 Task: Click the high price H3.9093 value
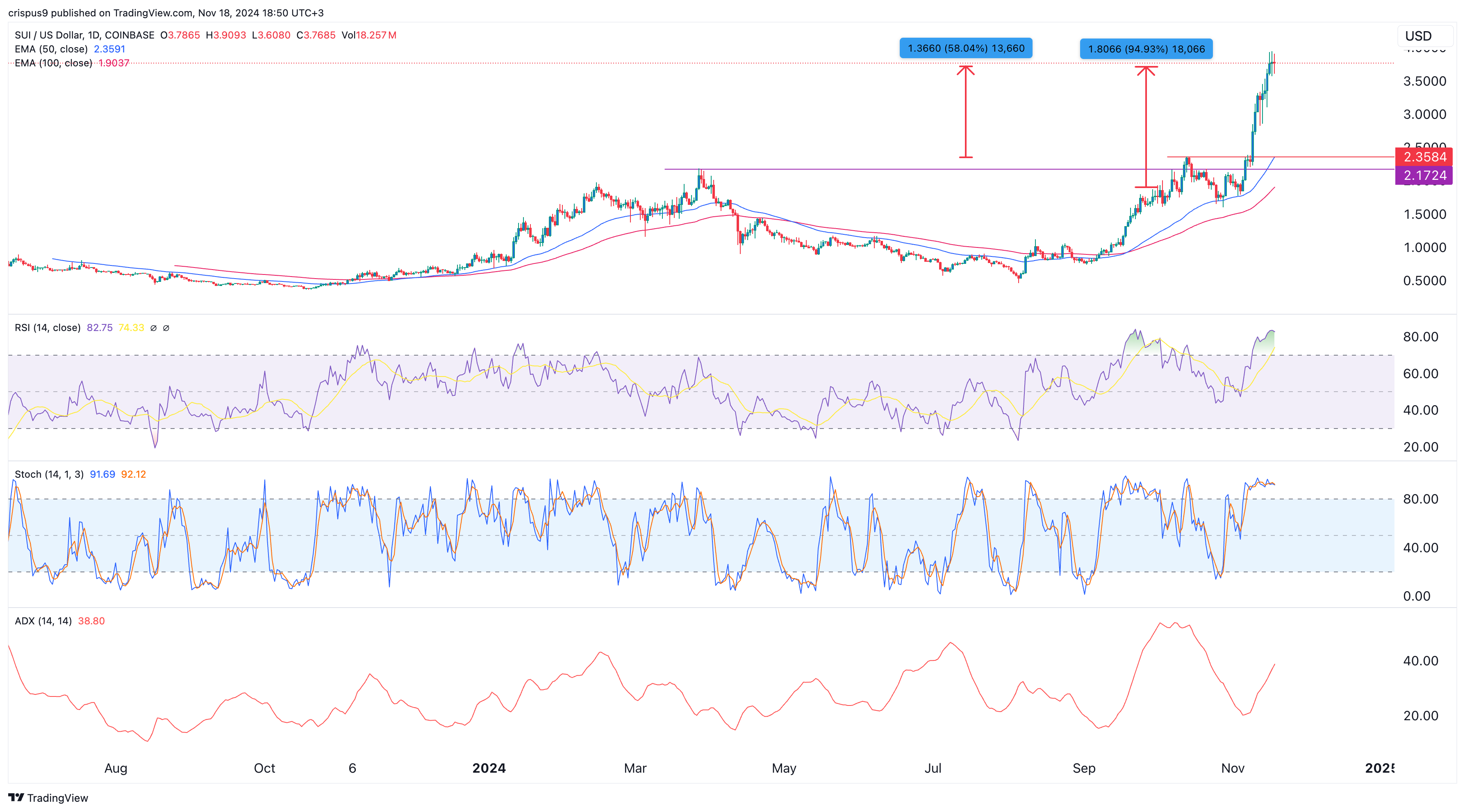pyautogui.click(x=226, y=35)
